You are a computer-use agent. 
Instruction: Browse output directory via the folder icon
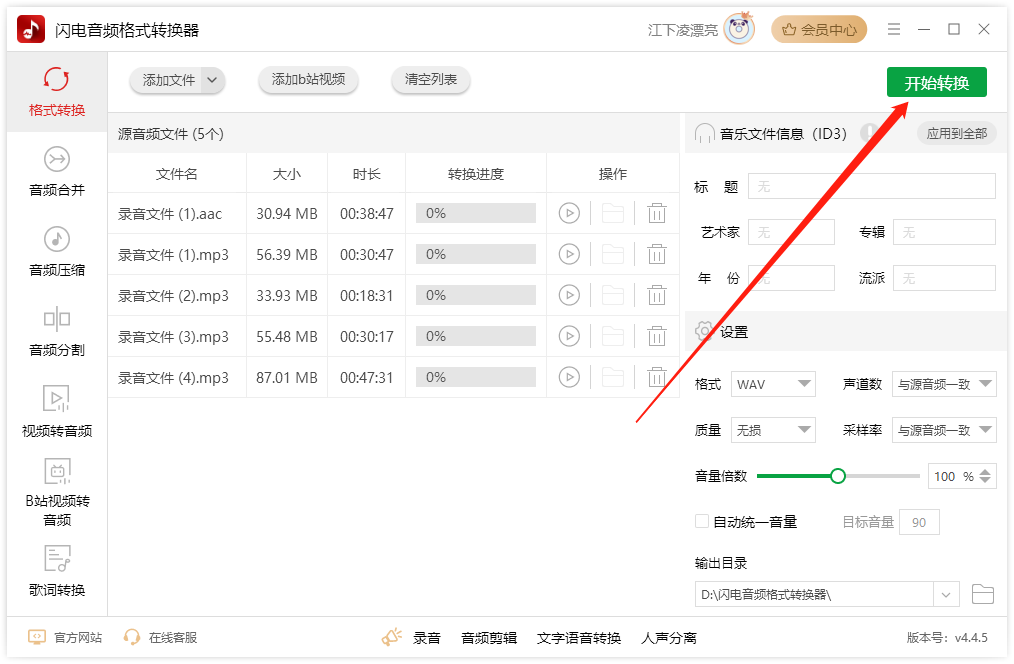pyautogui.click(x=982, y=593)
